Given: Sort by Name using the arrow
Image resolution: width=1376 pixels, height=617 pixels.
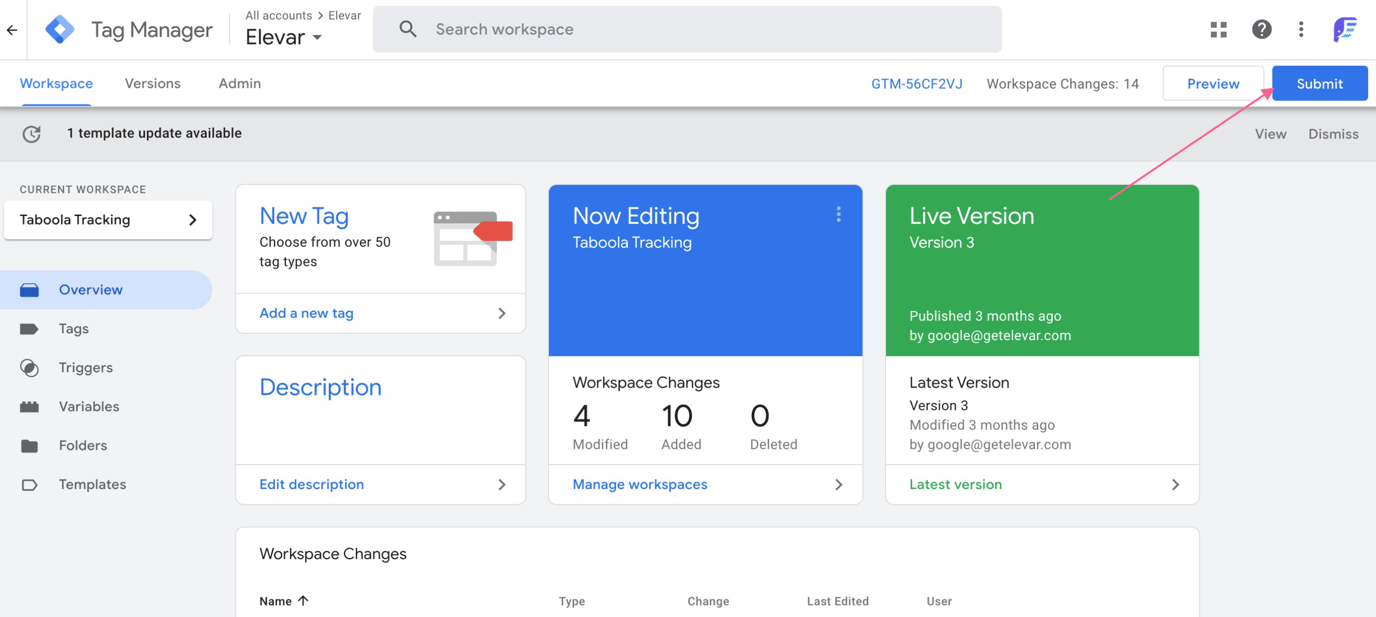Looking at the screenshot, I should 303,601.
